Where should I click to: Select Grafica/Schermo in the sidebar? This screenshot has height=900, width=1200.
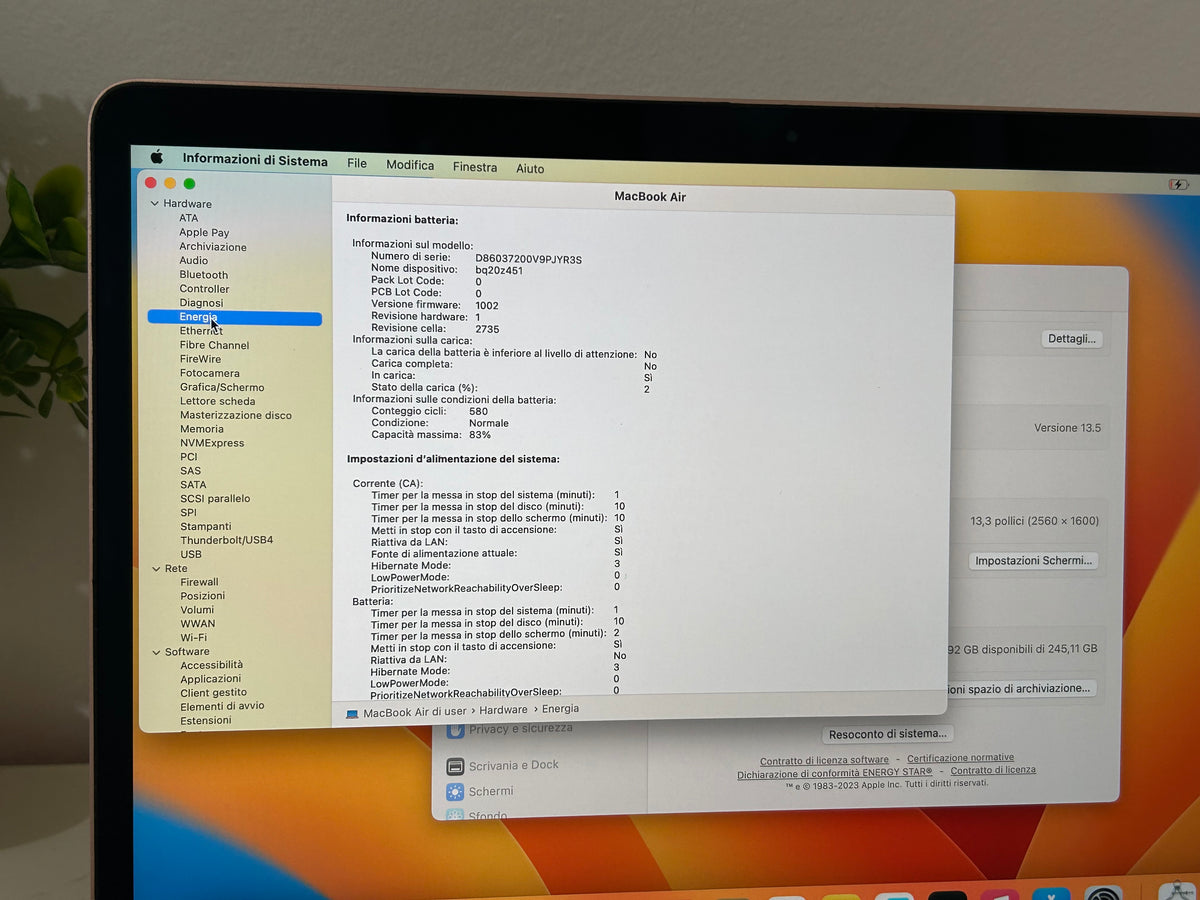[x=222, y=387]
